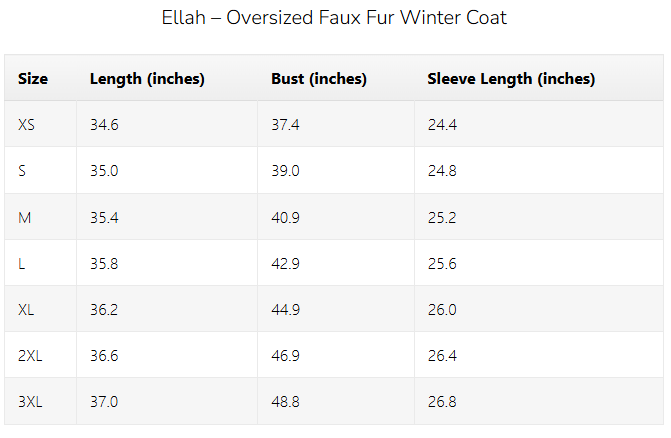
Task: Select the 39.0 bust value
Action: click(285, 171)
